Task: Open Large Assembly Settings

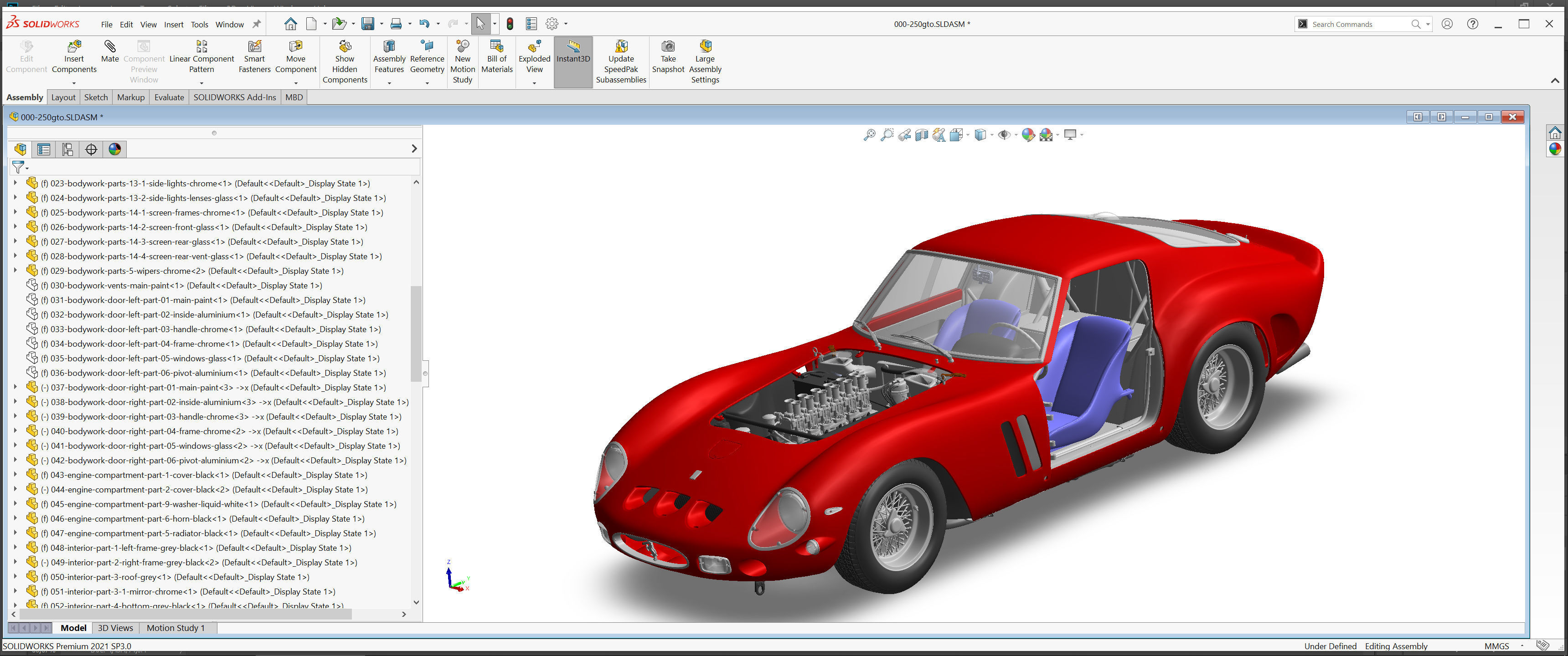Action: pyautogui.click(x=705, y=62)
